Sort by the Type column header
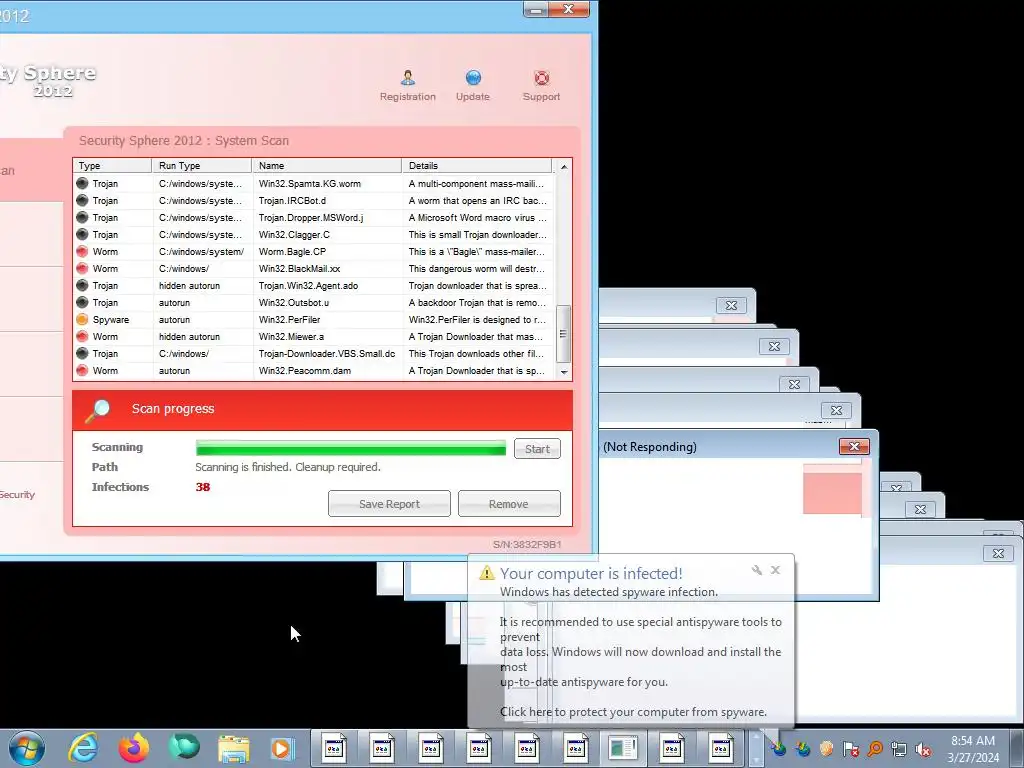The width and height of the screenshot is (1024, 768). click(112, 166)
